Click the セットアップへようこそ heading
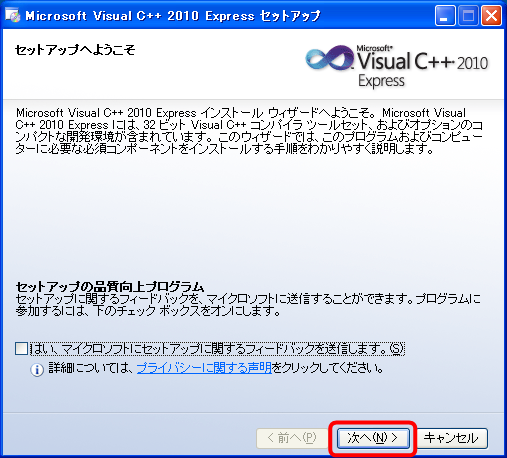The width and height of the screenshot is (507, 458). (x=75, y=50)
